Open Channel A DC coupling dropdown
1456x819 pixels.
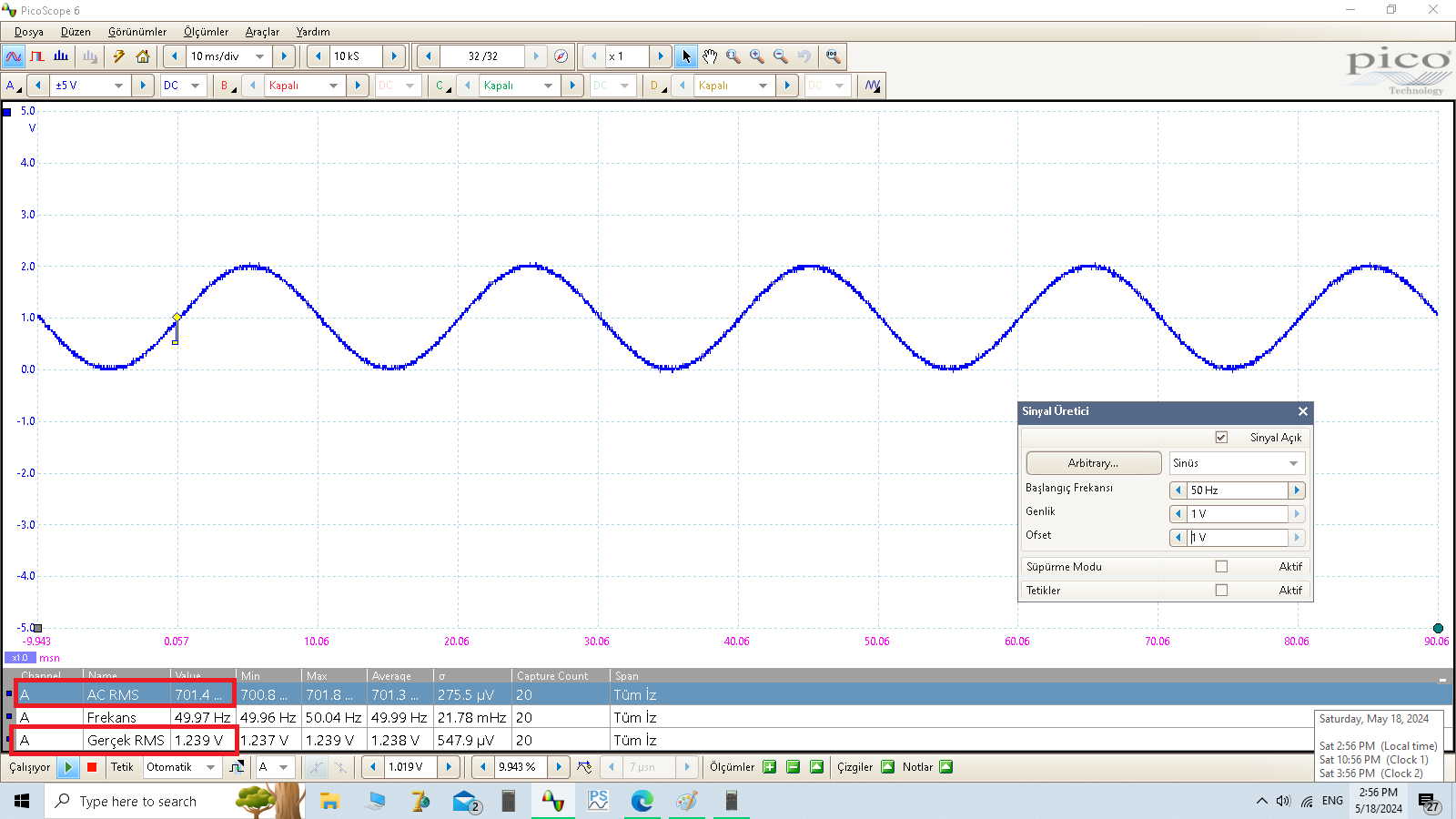point(195,86)
